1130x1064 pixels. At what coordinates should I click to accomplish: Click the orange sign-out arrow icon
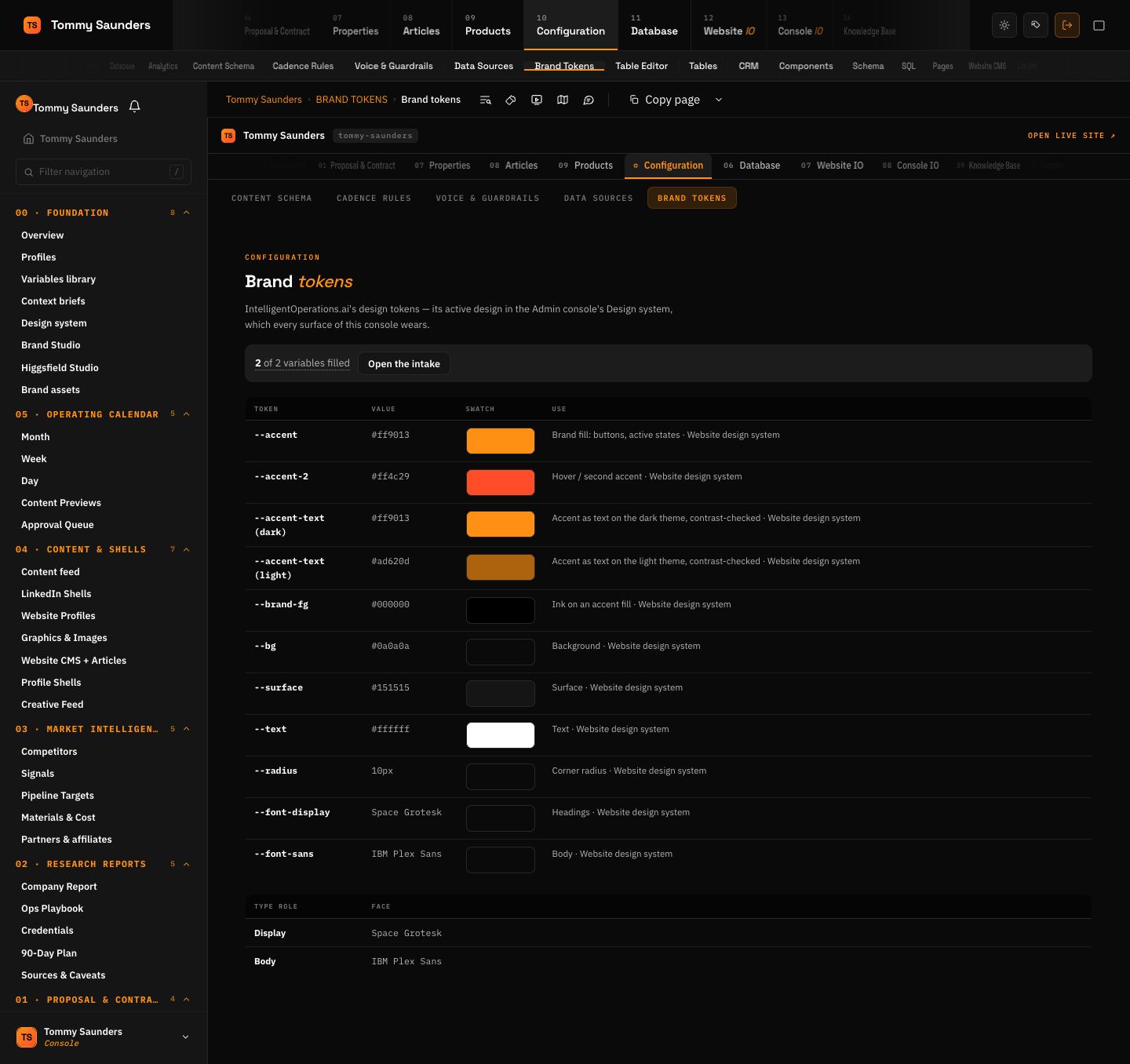1067,25
